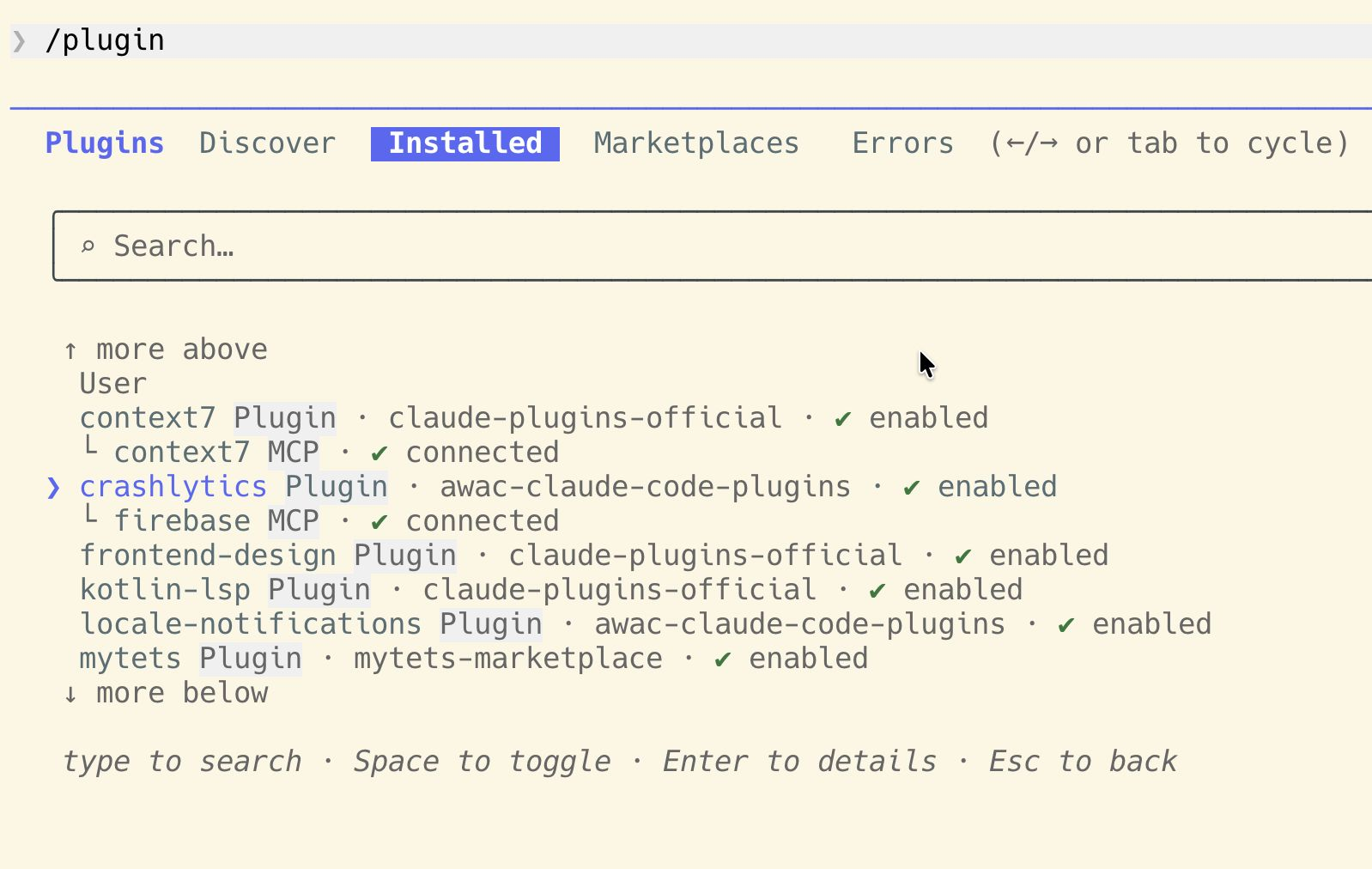
Task: Click the down arrow next to more below
Action: coord(70,694)
